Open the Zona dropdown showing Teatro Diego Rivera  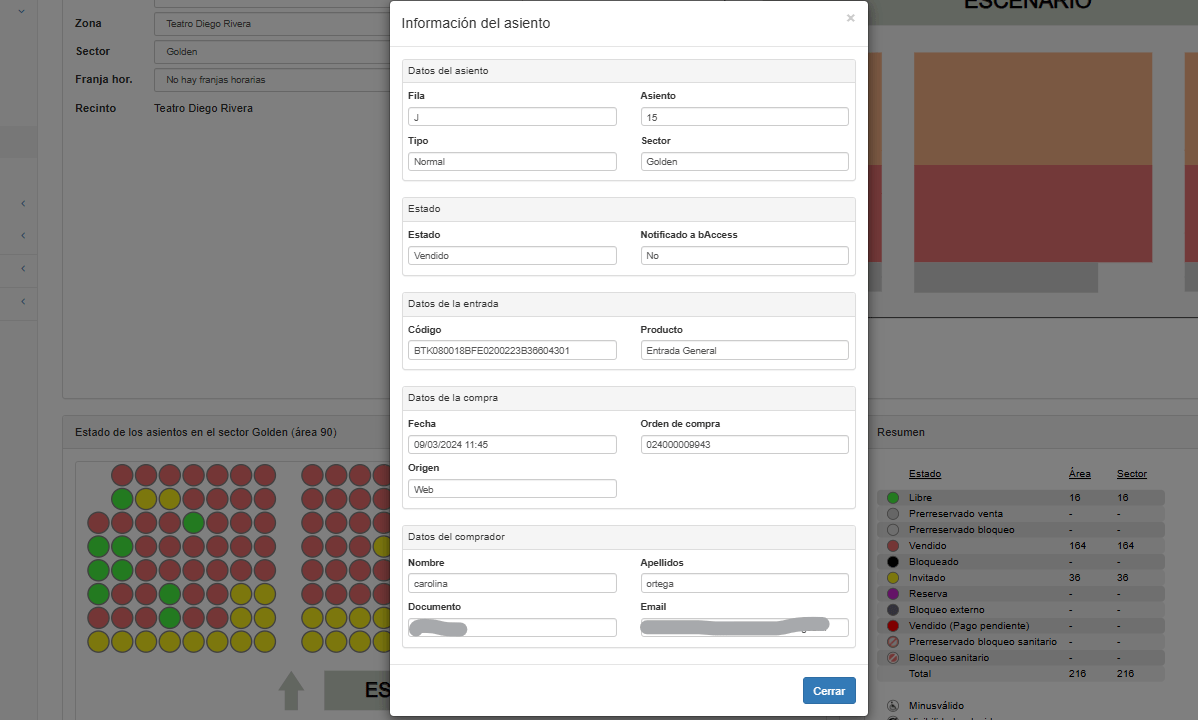pyautogui.click(x=272, y=24)
